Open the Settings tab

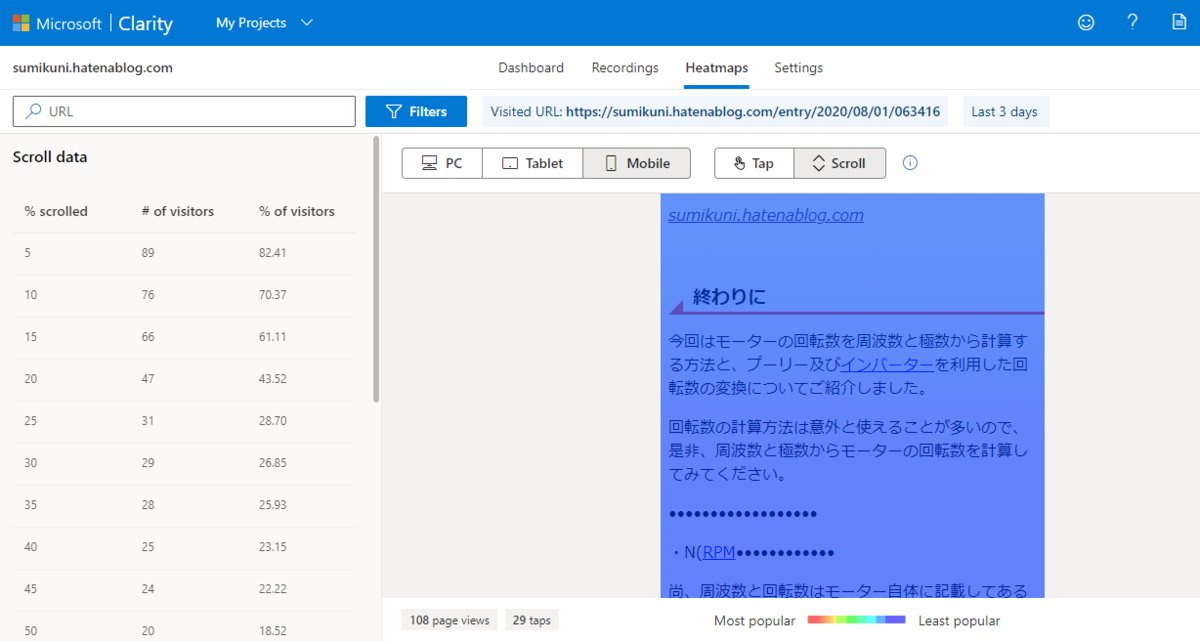click(798, 67)
